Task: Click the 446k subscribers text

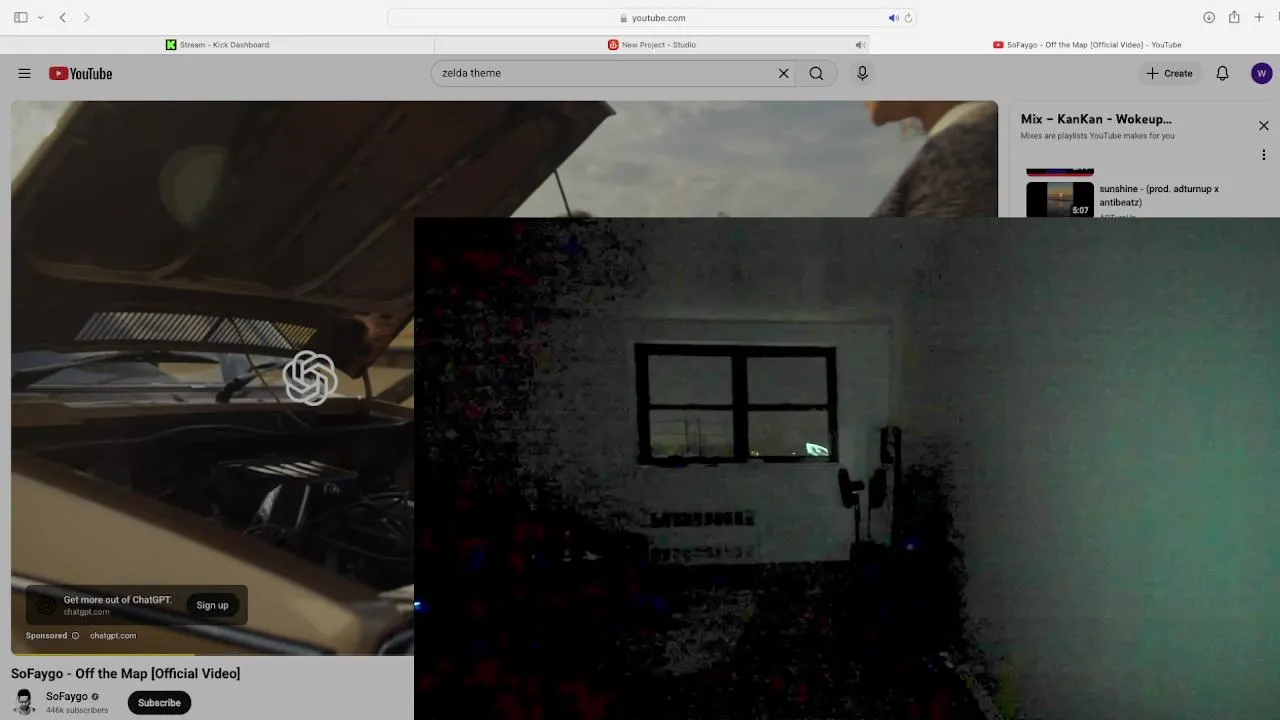Action: [x=77, y=711]
